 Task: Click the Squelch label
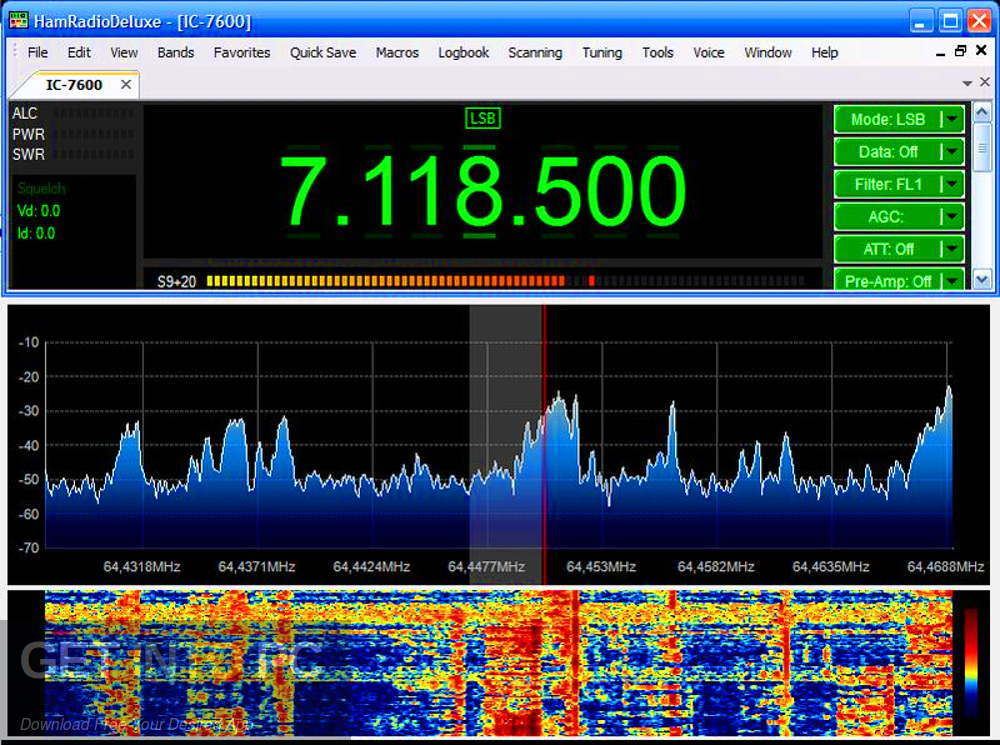pos(41,188)
